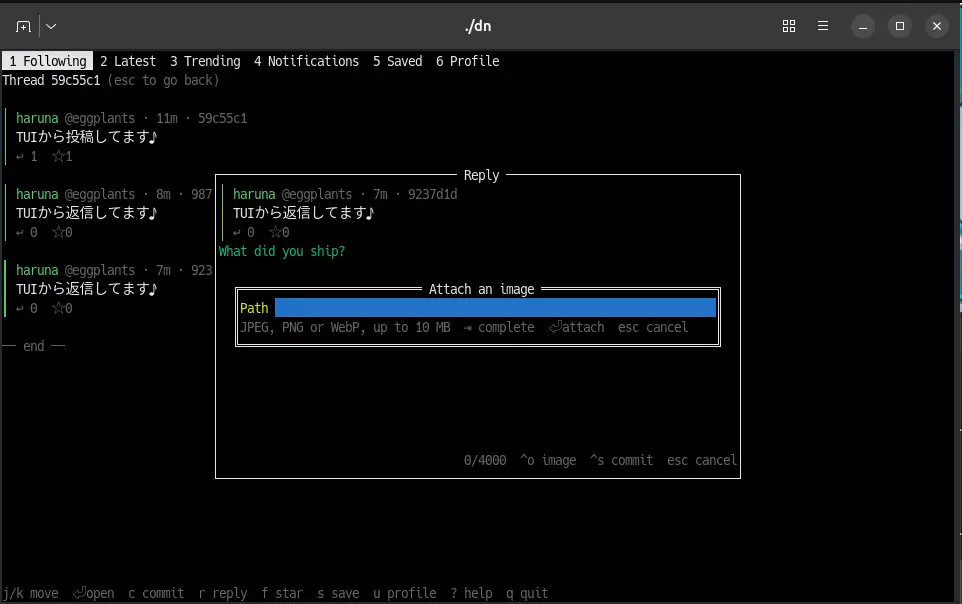Viewport: 962px width, 604px height.
Task: Click the 'What did you ship?' reply prompt
Action: coord(282,252)
